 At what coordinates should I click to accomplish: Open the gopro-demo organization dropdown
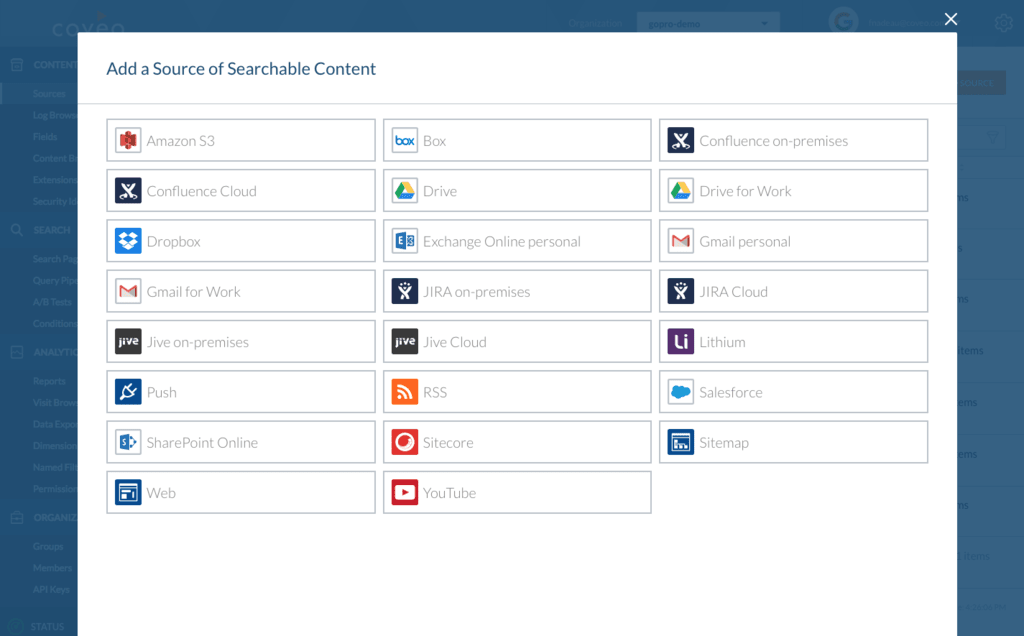click(707, 21)
